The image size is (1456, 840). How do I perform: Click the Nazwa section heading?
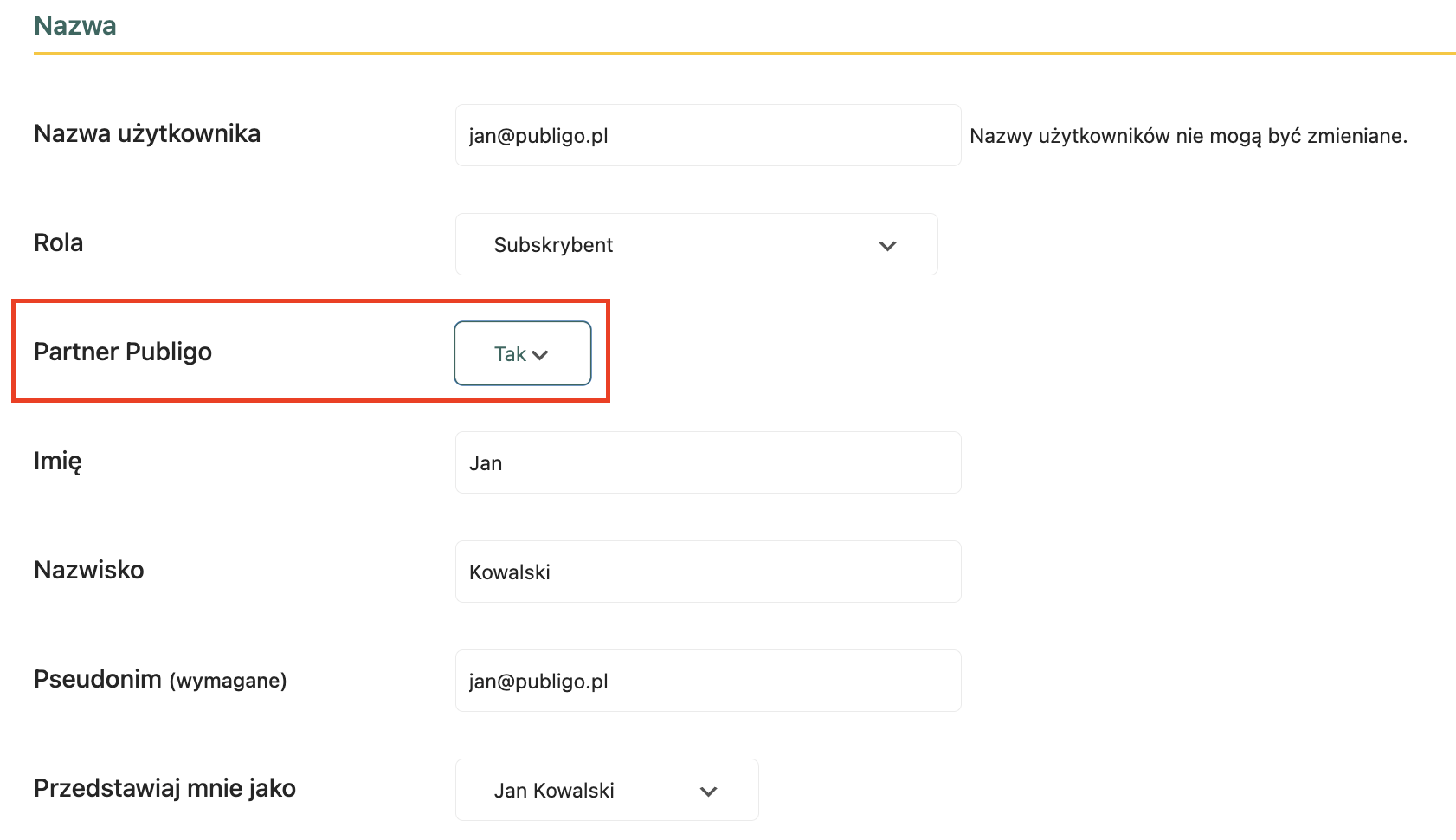(x=75, y=26)
